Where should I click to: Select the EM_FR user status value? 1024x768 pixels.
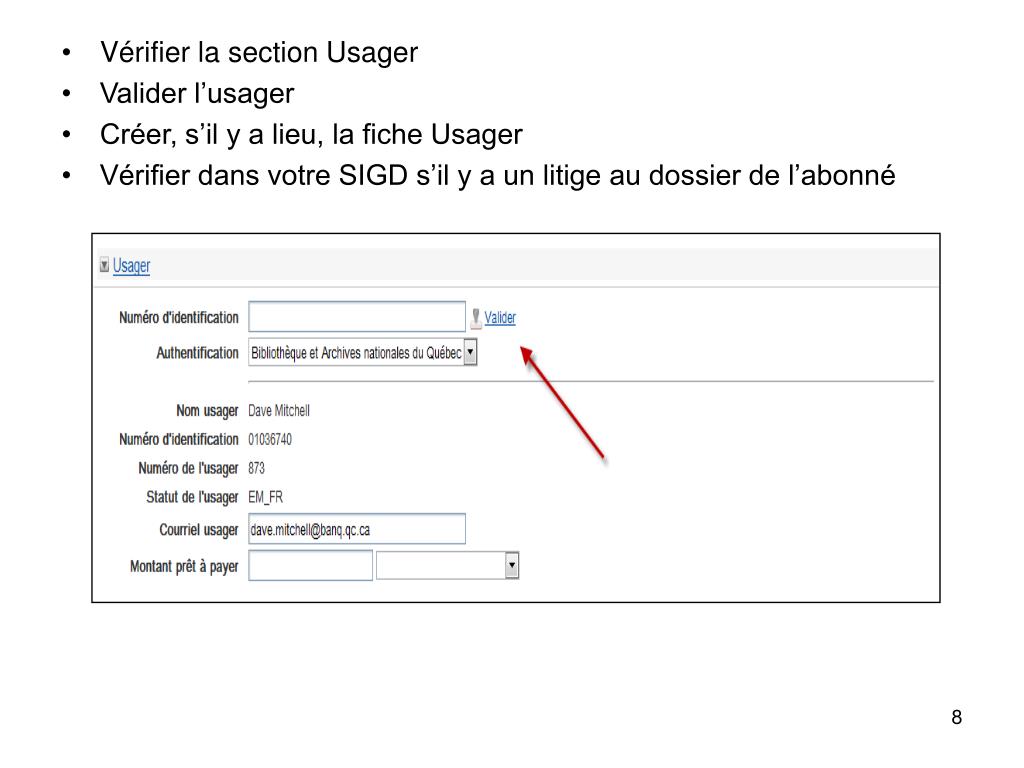265,498
